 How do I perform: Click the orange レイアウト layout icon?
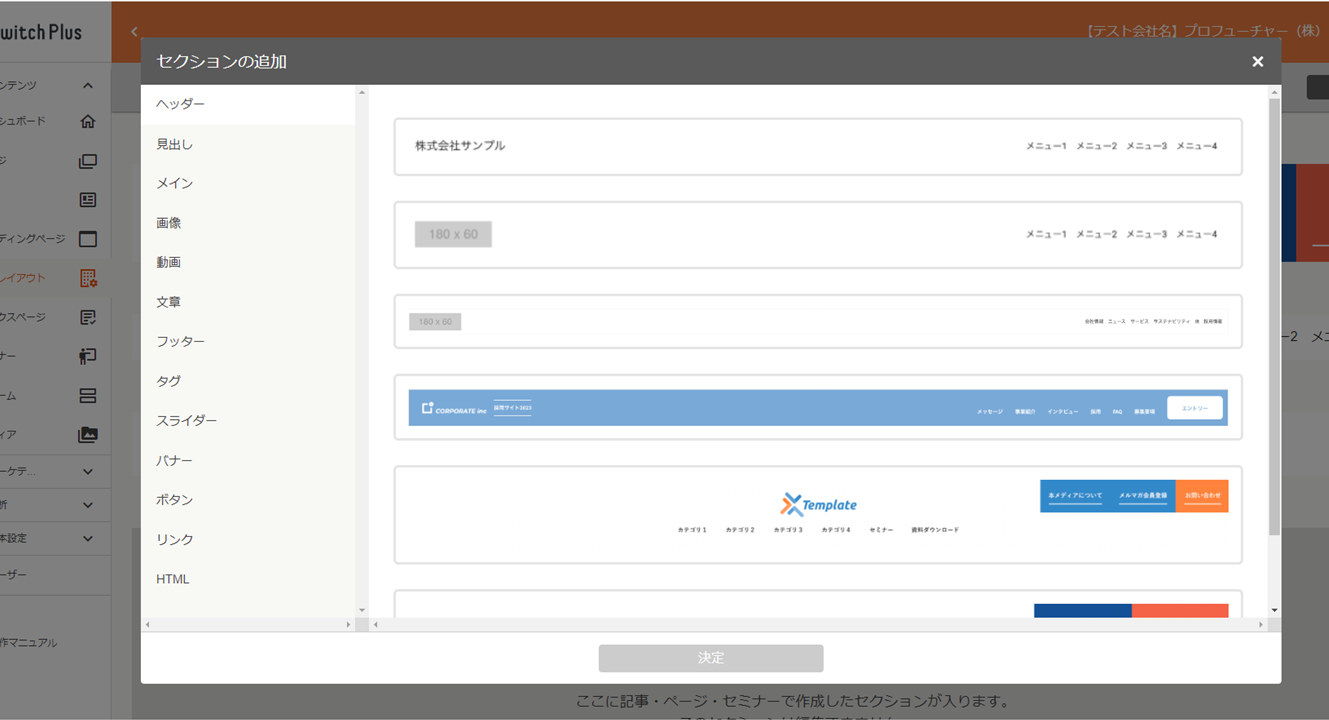(x=87, y=278)
